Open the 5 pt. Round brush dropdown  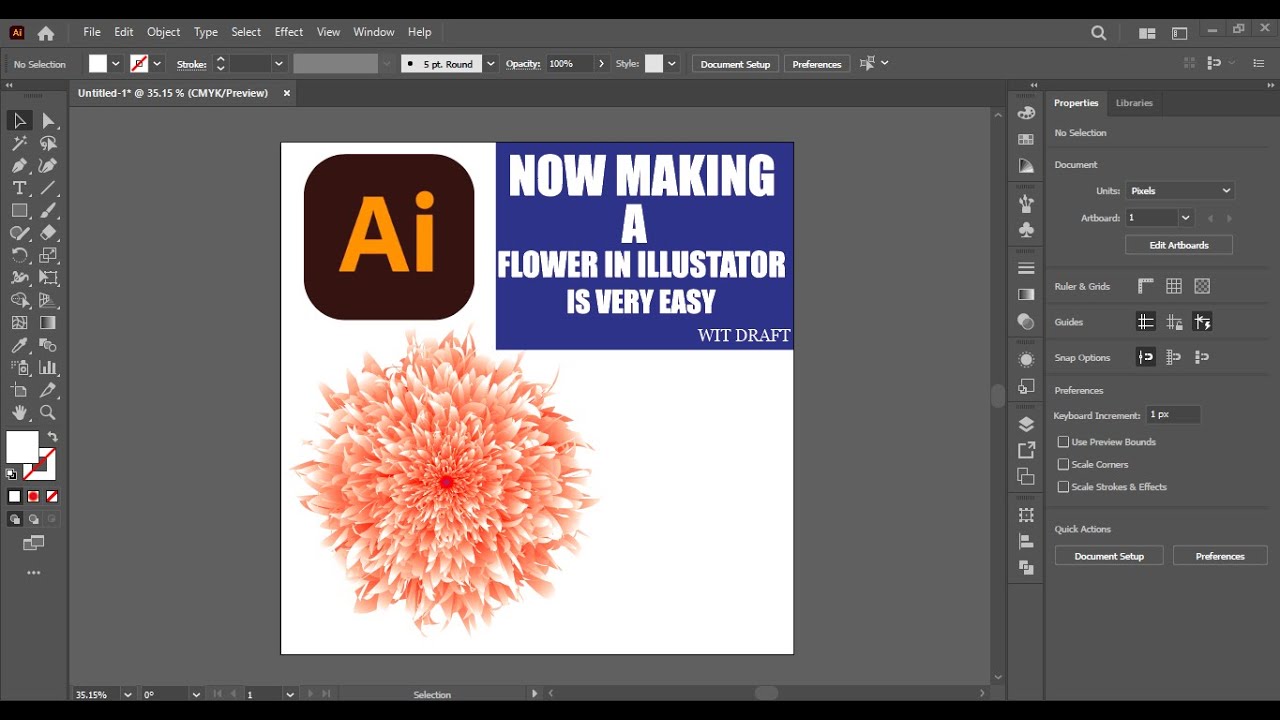[x=490, y=64]
